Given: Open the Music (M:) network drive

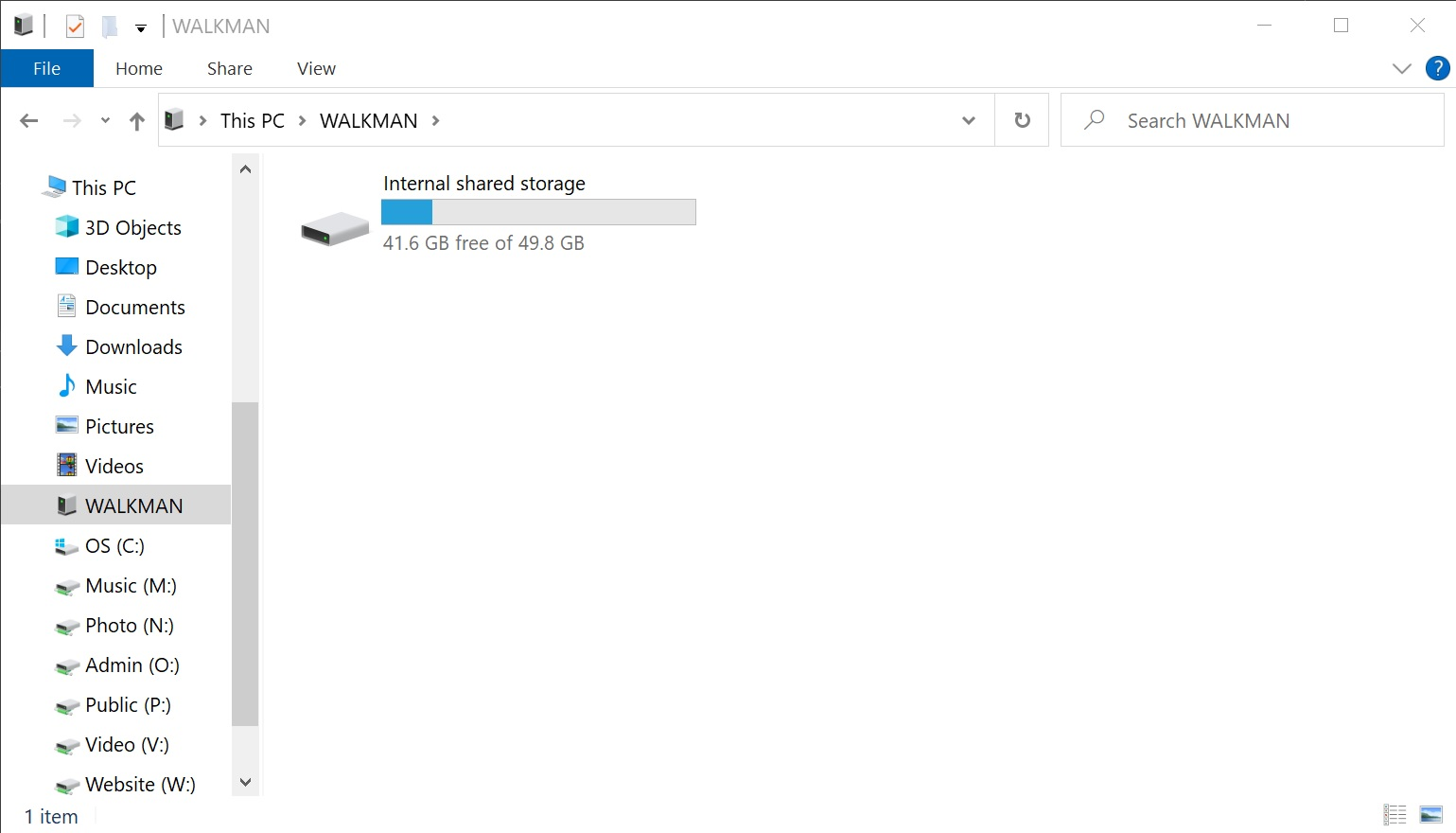Looking at the screenshot, I should pyautogui.click(x=131, y=585).
